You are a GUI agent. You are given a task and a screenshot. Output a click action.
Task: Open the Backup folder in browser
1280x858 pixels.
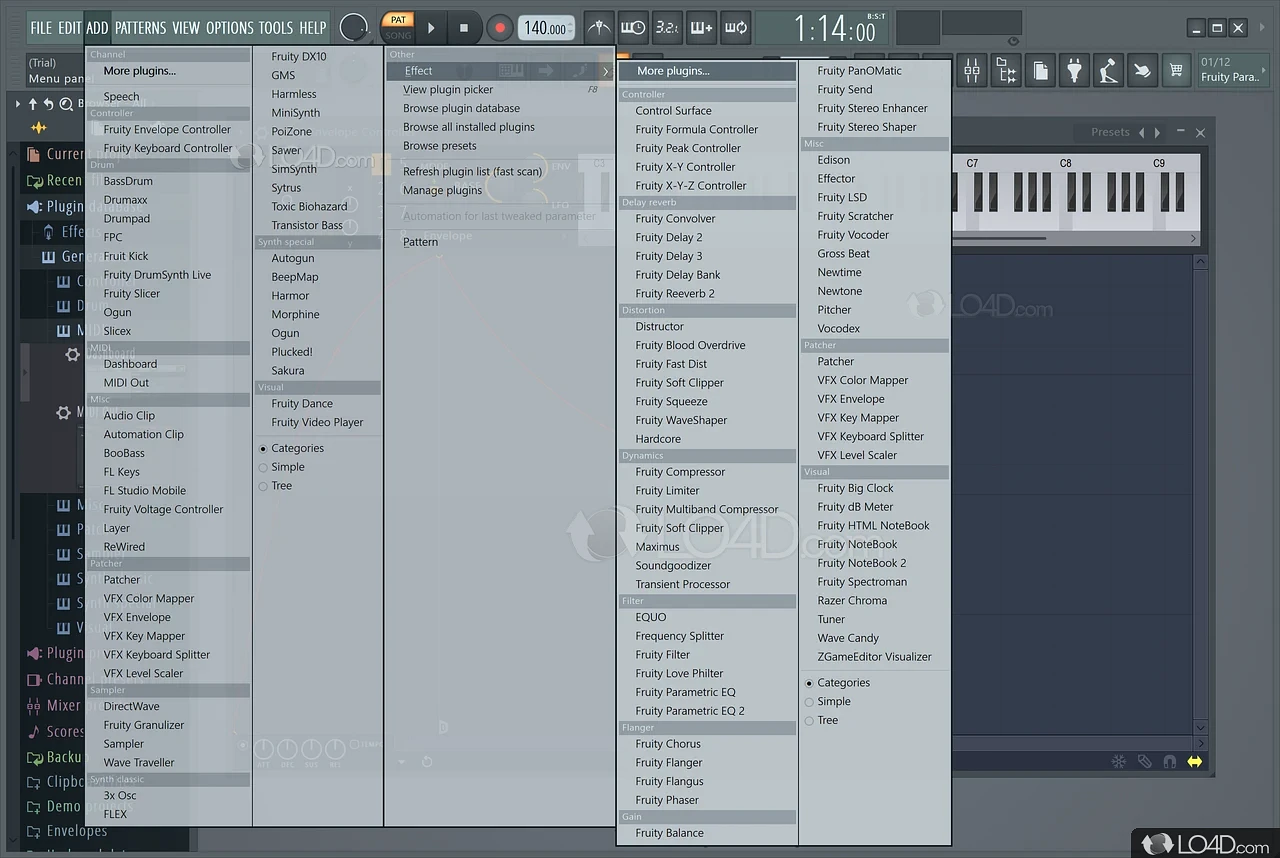tap(34, 757)
